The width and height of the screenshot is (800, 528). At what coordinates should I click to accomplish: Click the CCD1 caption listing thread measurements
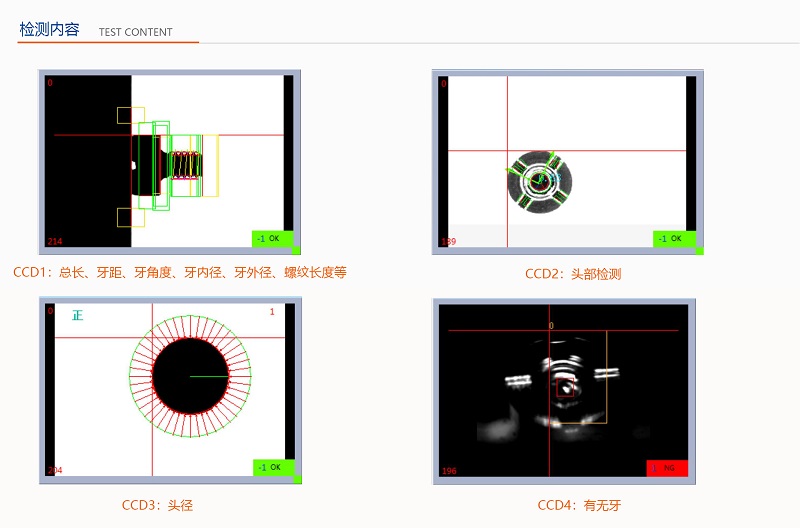(x=180, y=272)
